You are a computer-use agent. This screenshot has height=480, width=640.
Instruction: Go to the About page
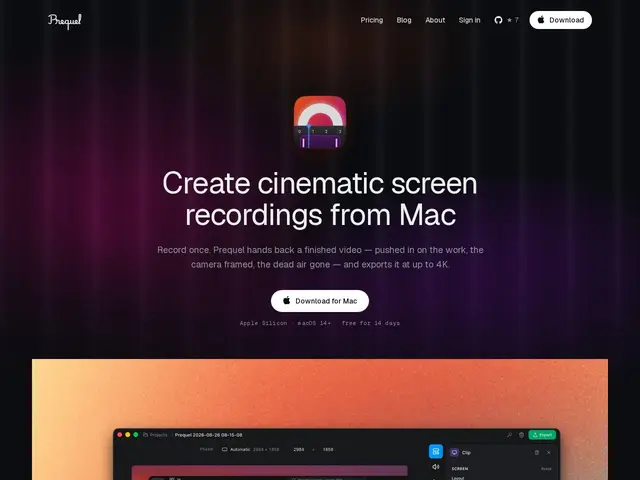pyautogui.click(x=435, y=20)
